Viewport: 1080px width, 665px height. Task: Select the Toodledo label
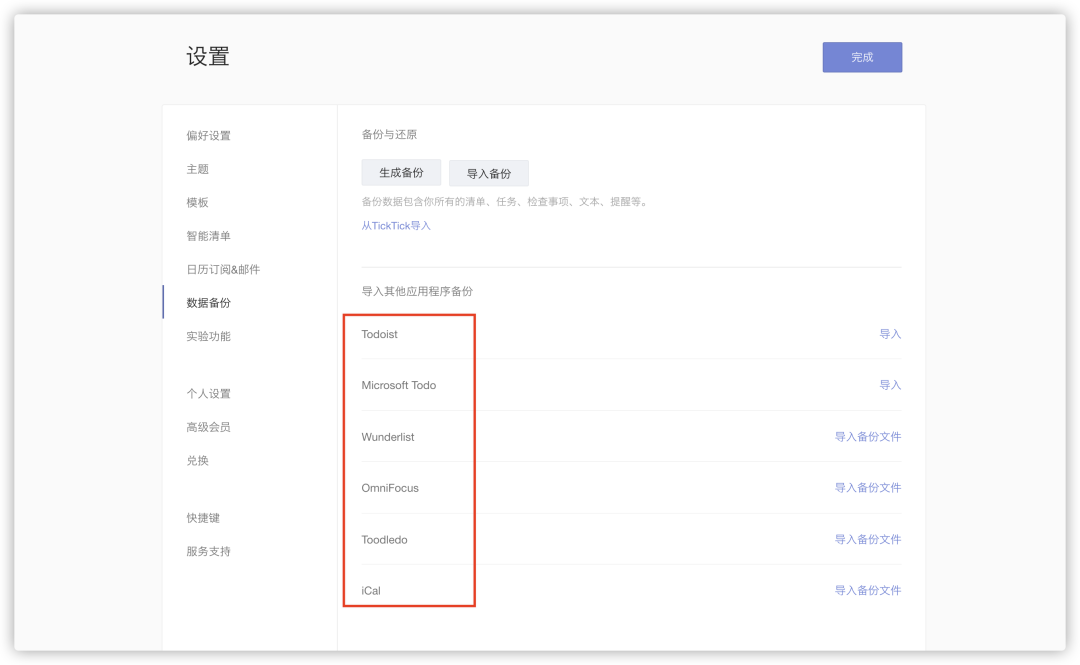(x=384, y=540)
